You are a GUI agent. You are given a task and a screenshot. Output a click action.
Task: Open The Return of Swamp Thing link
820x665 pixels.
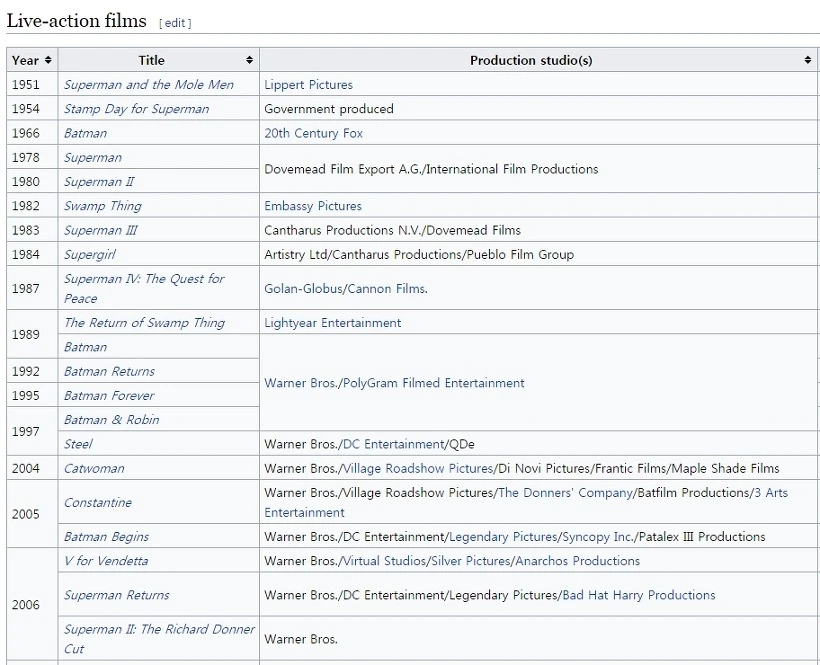click(144, 323)
